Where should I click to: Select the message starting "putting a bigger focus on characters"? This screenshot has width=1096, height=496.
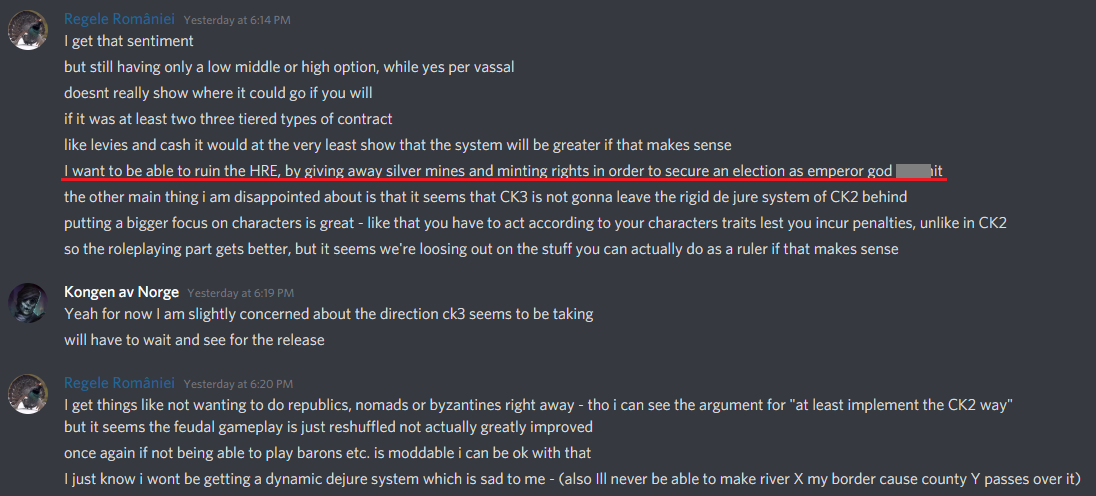(x=535, y=223)
